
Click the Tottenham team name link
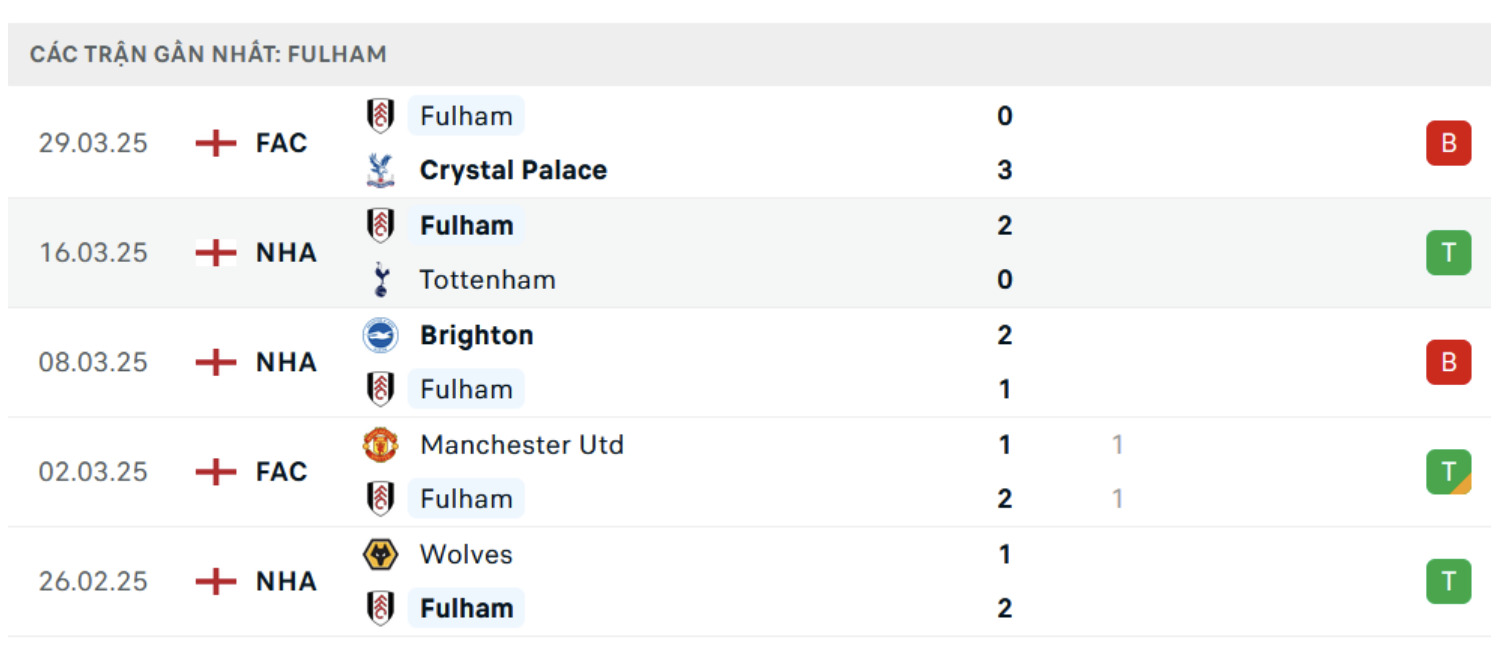click(x=487, y=280)
